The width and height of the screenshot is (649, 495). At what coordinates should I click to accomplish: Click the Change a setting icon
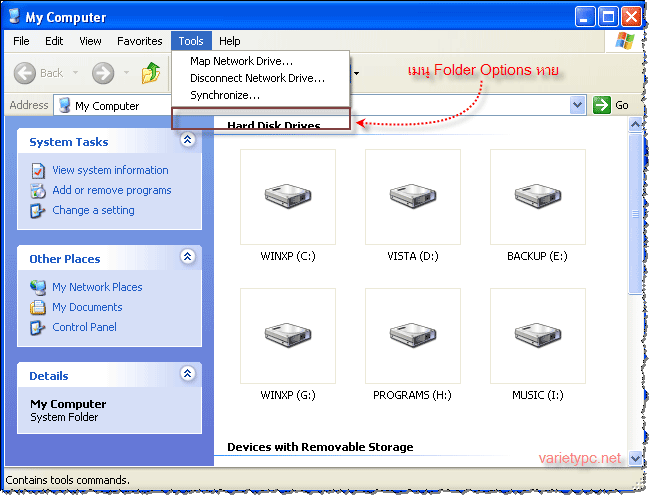click(x=37, y=211)
